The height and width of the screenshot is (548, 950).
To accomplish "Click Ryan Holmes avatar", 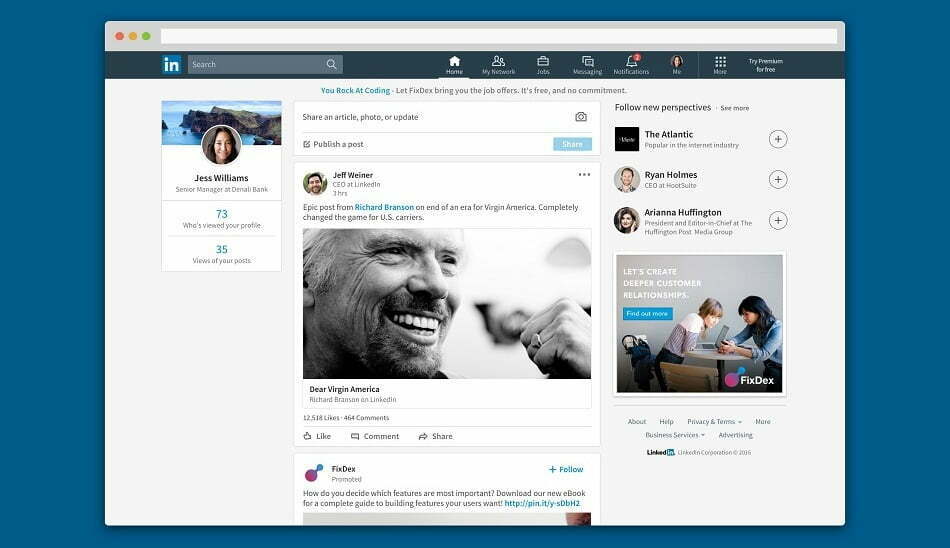I will 626,179.
